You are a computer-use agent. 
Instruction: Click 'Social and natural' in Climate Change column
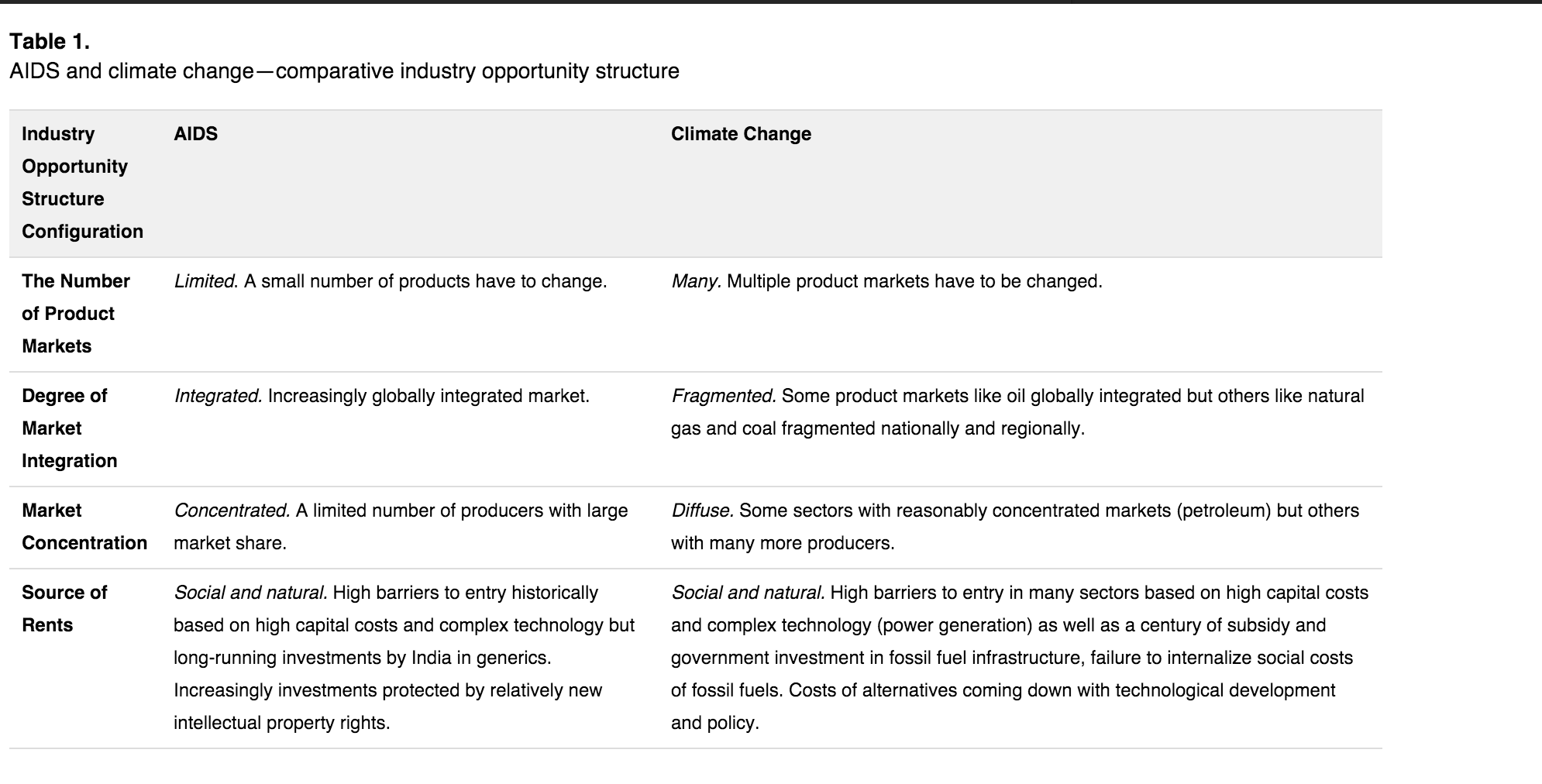click(x=747, y=593)
